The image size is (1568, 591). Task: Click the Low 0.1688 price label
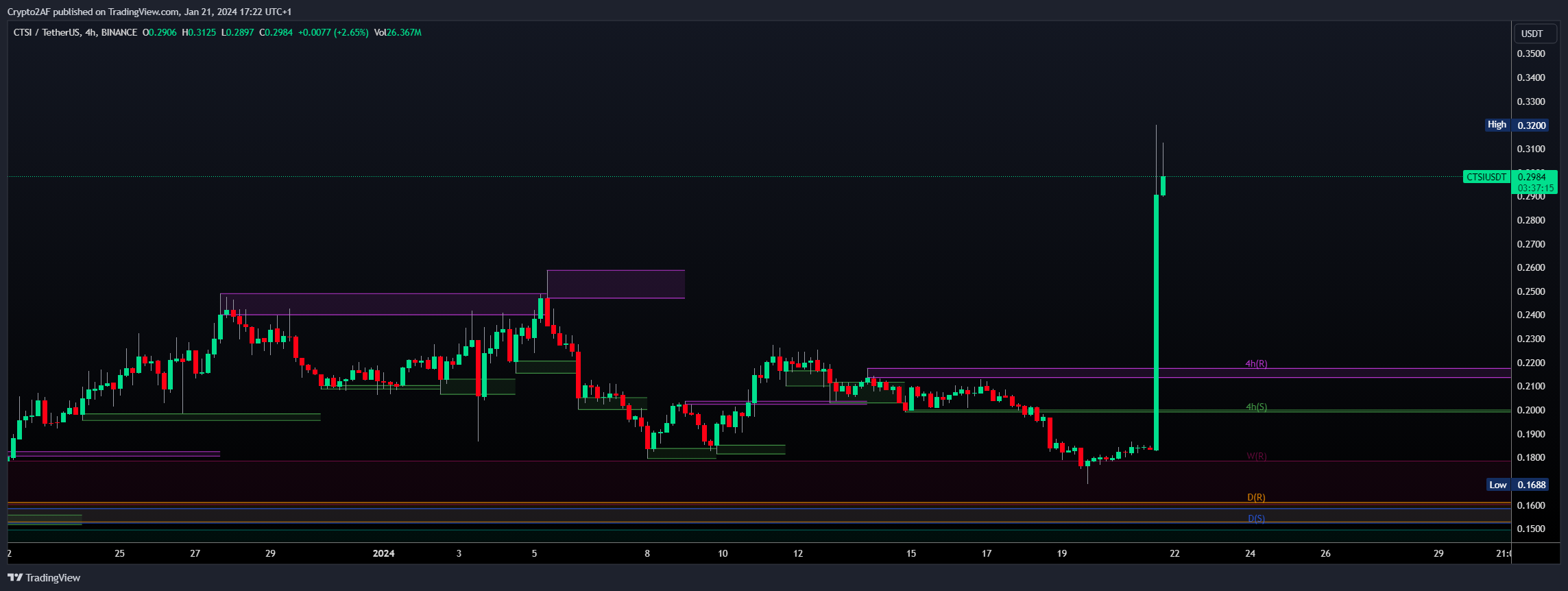(x=1517, y=485)
